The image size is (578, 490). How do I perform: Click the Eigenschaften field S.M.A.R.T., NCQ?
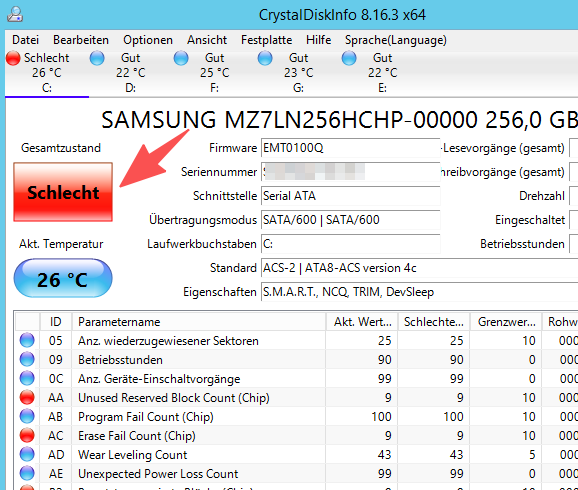pos(419,292)
